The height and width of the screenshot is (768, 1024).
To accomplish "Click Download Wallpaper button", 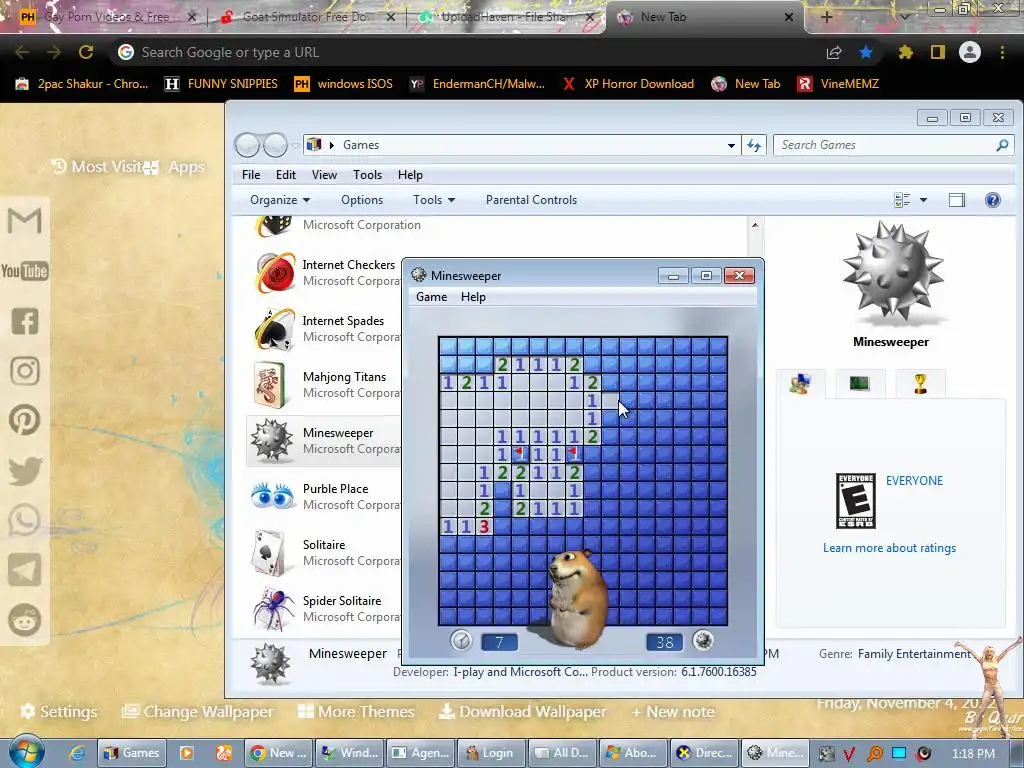I will (522, 712).
